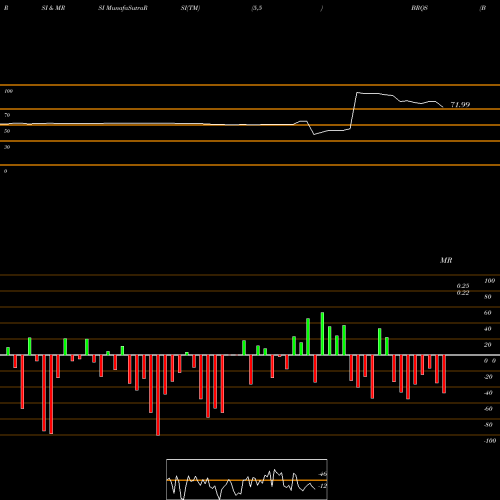Click the '(5,5' parameter text

[x=257, y=8]
